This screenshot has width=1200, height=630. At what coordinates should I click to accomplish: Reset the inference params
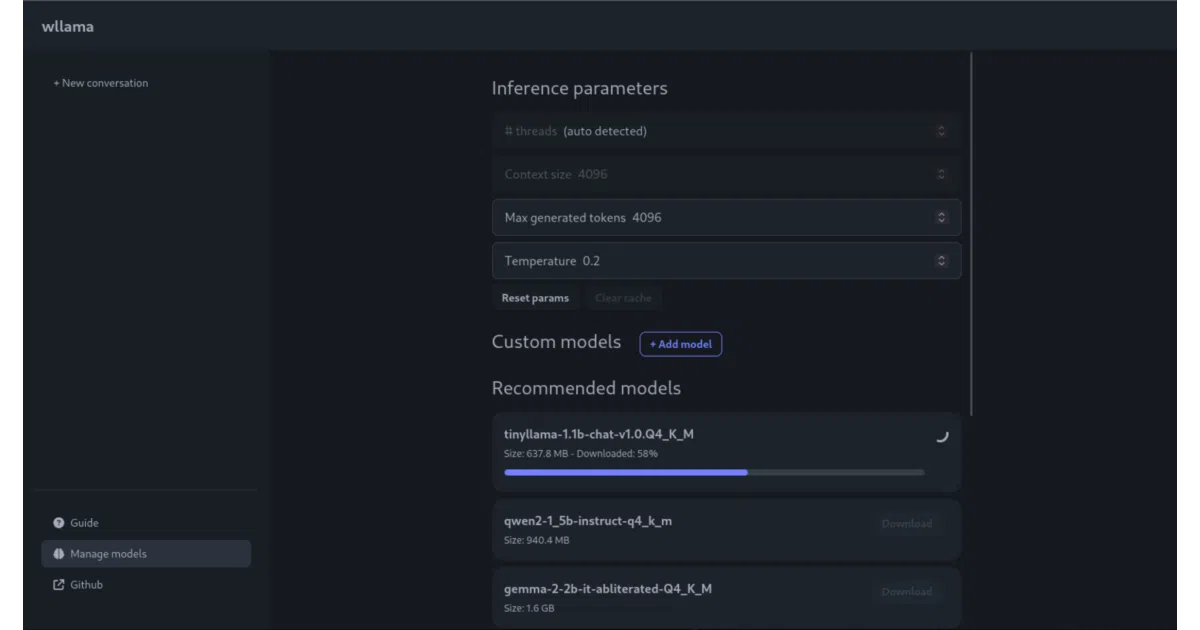[x=535, y=298]
